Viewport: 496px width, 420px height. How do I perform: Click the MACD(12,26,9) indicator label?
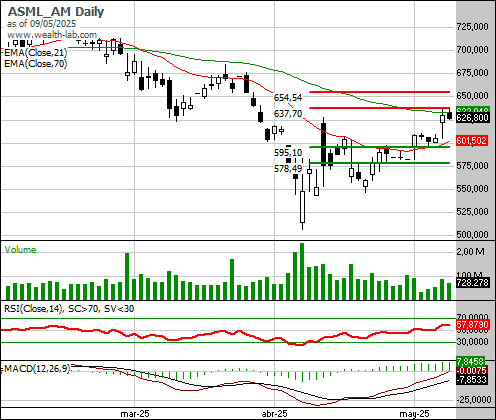(x=37, y=369)
